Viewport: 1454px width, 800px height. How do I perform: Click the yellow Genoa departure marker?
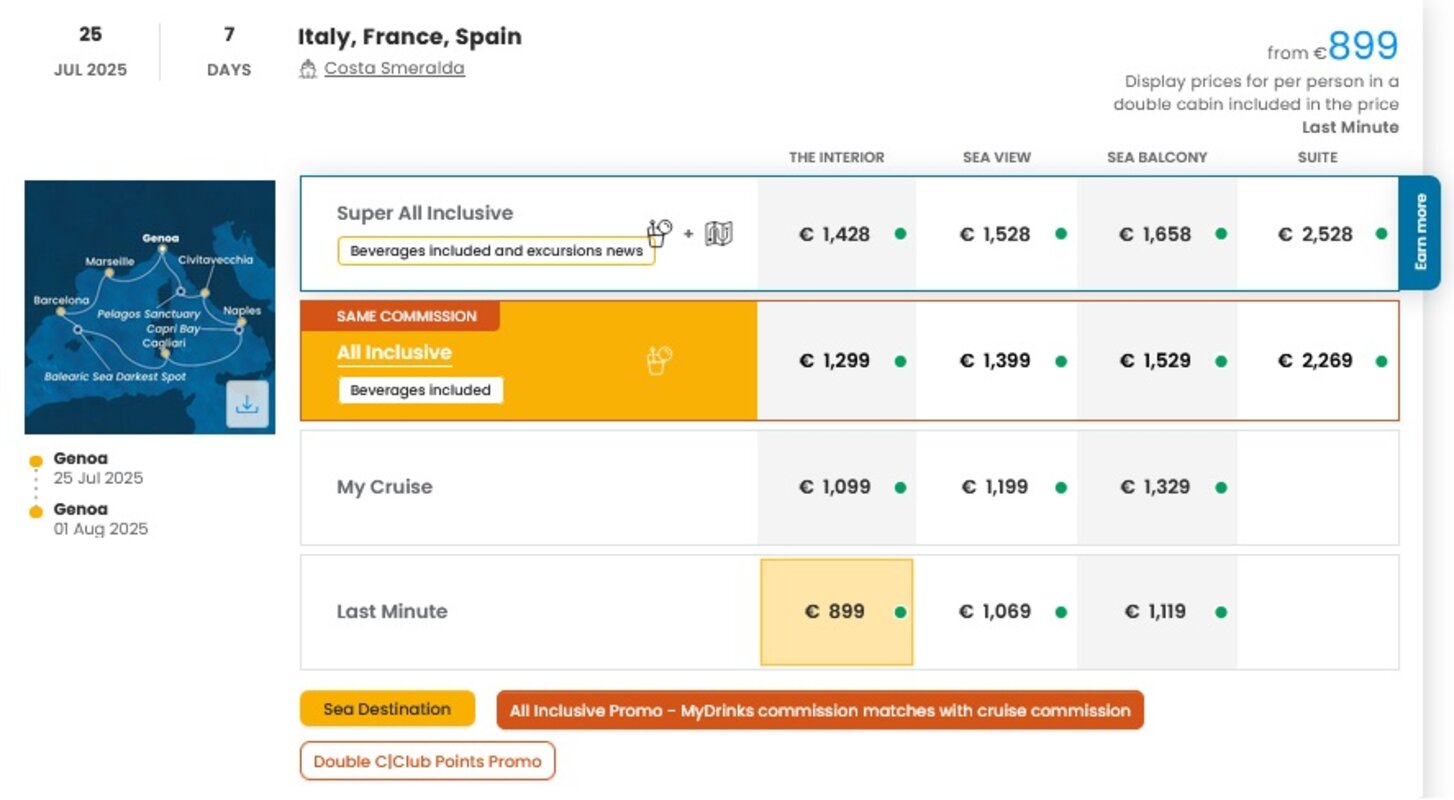36,461
